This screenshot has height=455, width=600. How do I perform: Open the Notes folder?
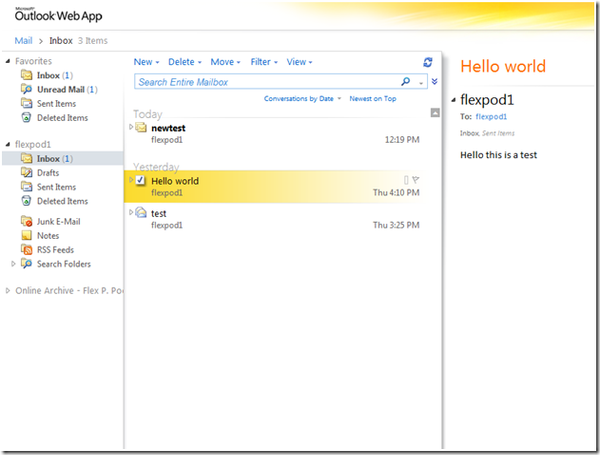pyautogui.click(x=48, y=236)
